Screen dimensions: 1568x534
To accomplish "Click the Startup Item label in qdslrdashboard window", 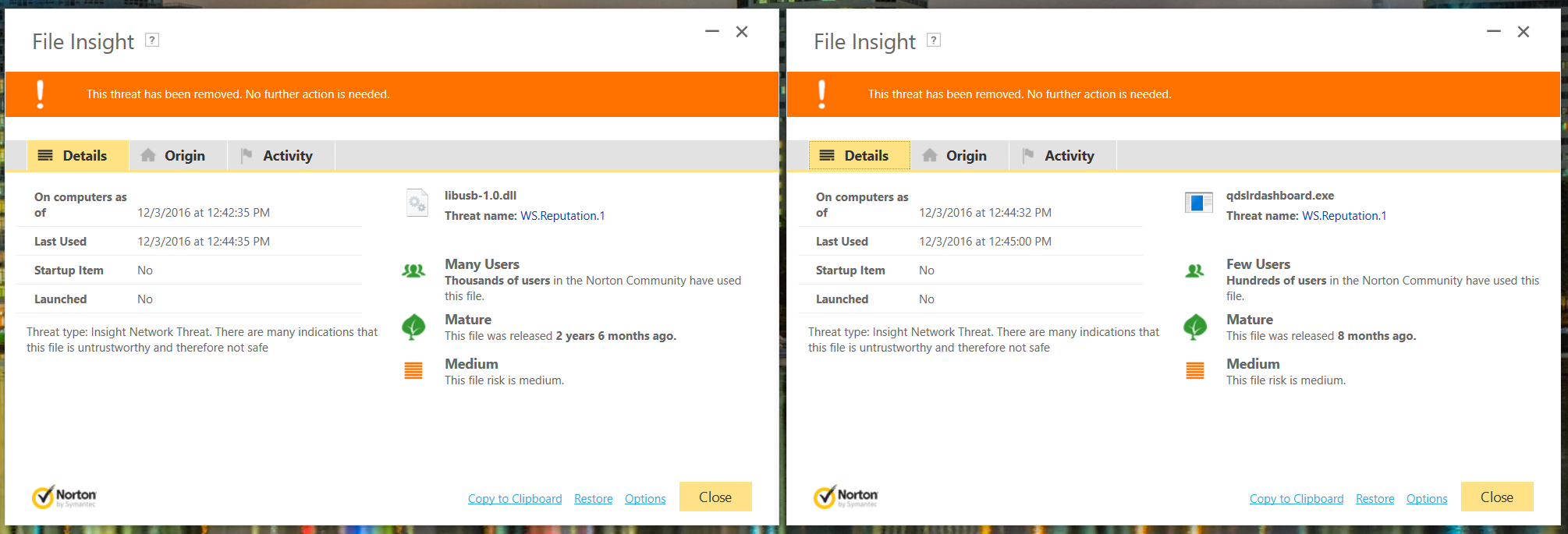I will [850, 271].
